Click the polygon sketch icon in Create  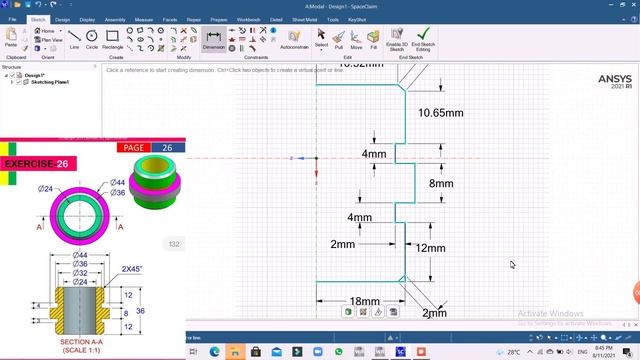click(x=161, y=31)
